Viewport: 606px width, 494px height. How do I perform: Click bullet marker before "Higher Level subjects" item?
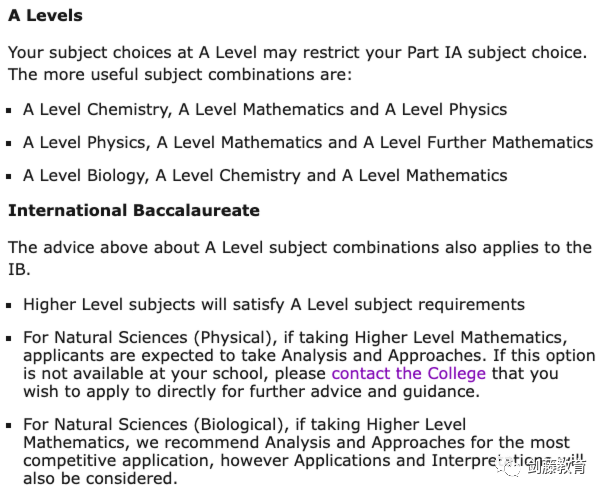coord(11,305)
